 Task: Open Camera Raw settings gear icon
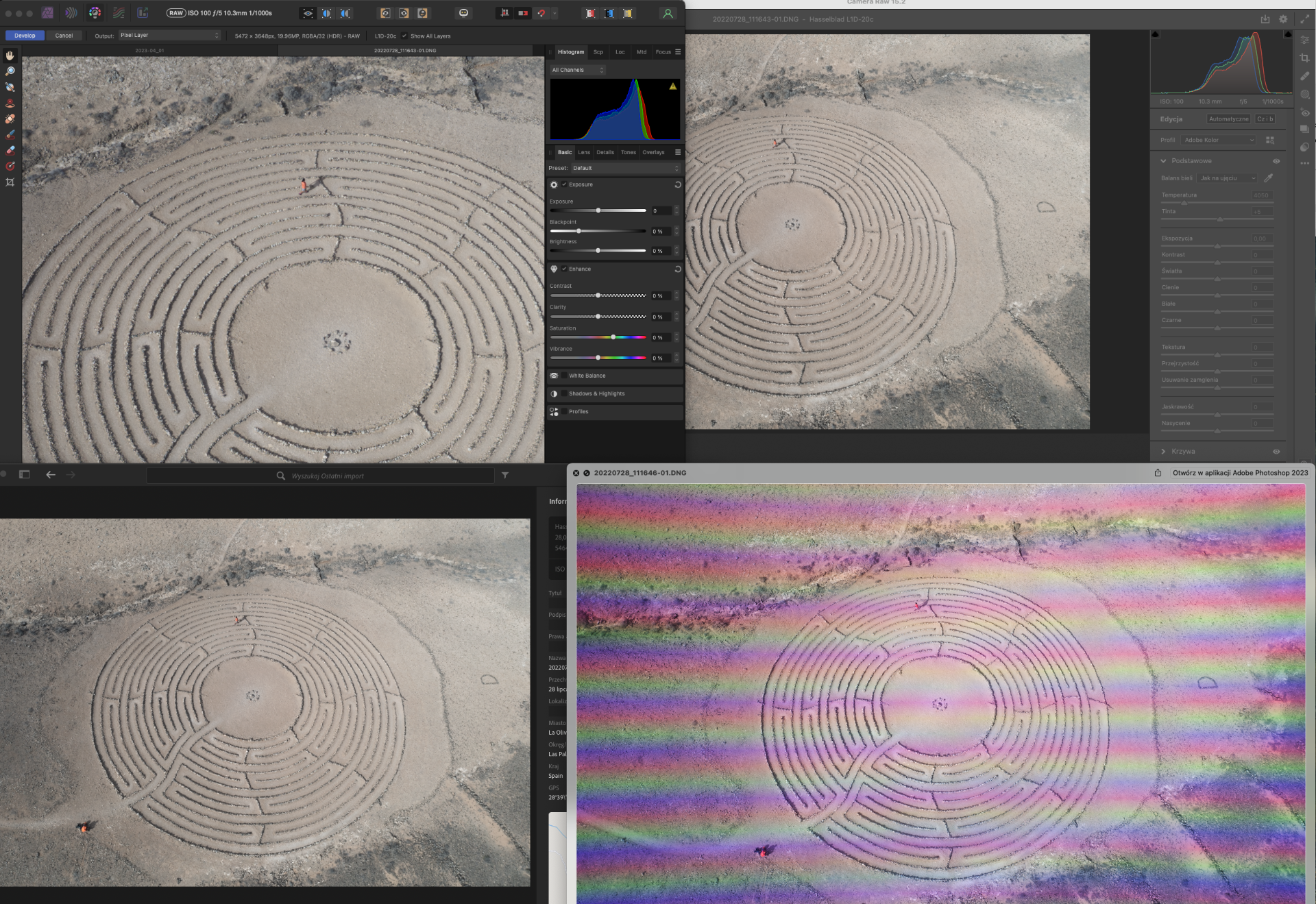[x=1283, y=19]
